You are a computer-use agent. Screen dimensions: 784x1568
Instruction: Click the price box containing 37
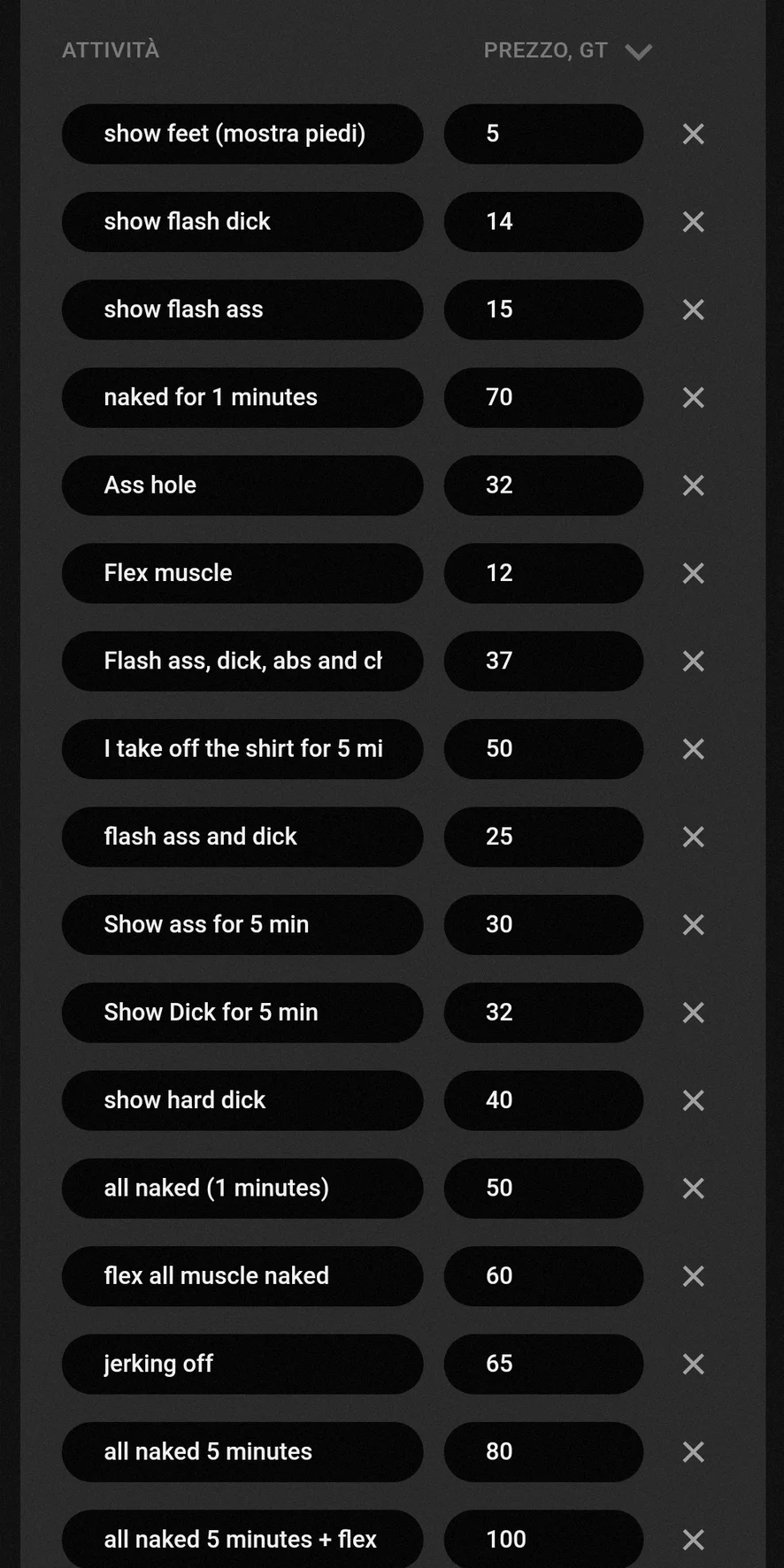[x=542, y=661]
